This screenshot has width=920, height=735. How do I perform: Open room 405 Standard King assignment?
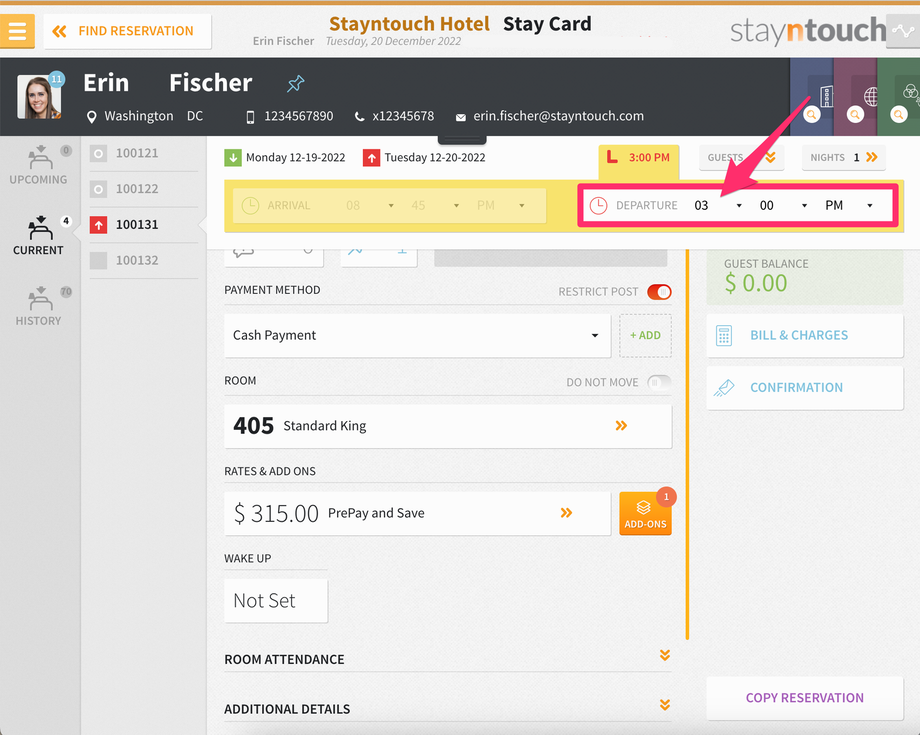[x=448, y=426]
